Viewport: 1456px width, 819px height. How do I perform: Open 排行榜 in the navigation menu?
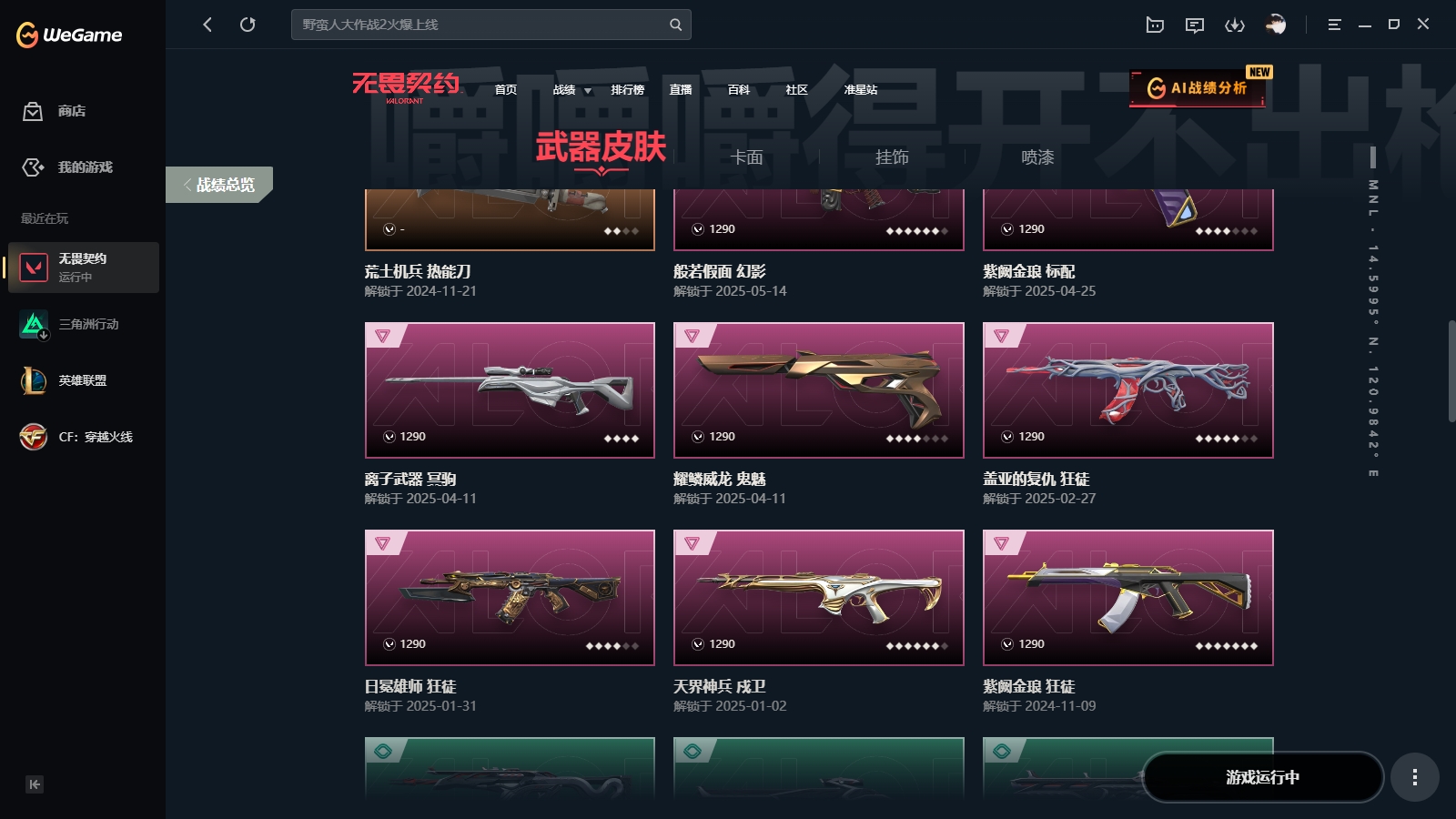pos(627,90)
